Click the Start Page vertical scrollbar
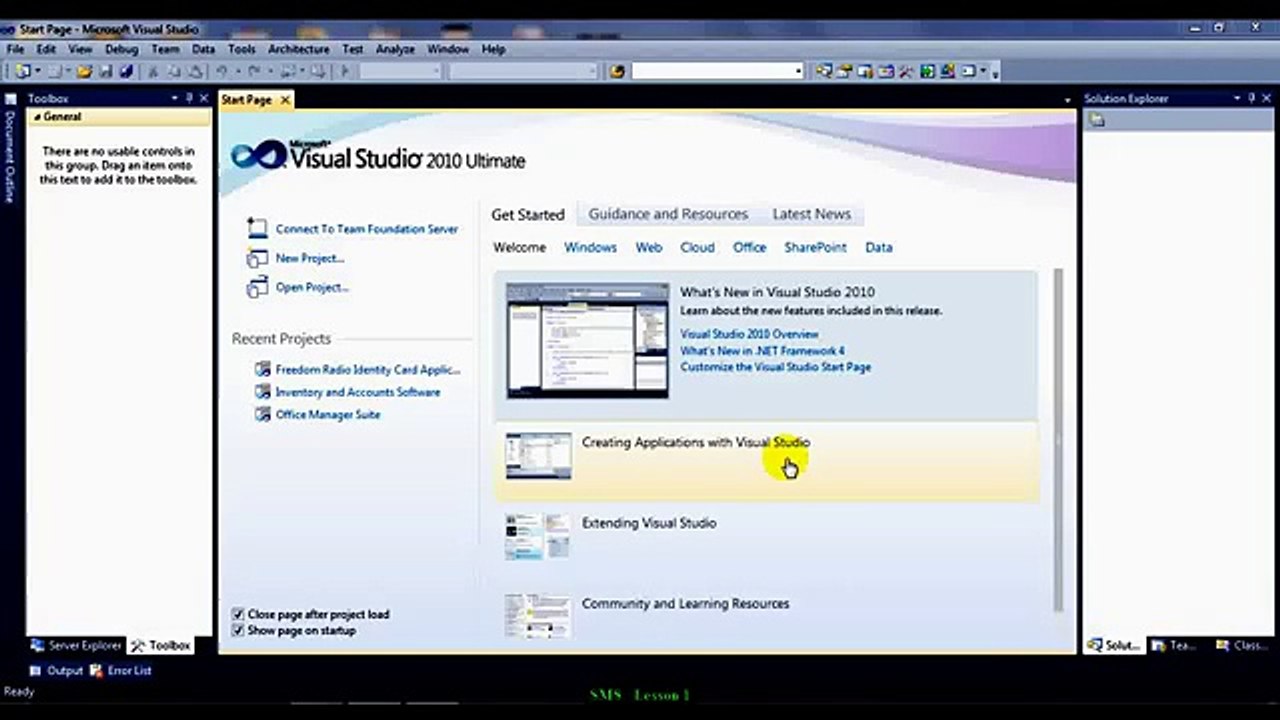 [x=1056, y=440]
